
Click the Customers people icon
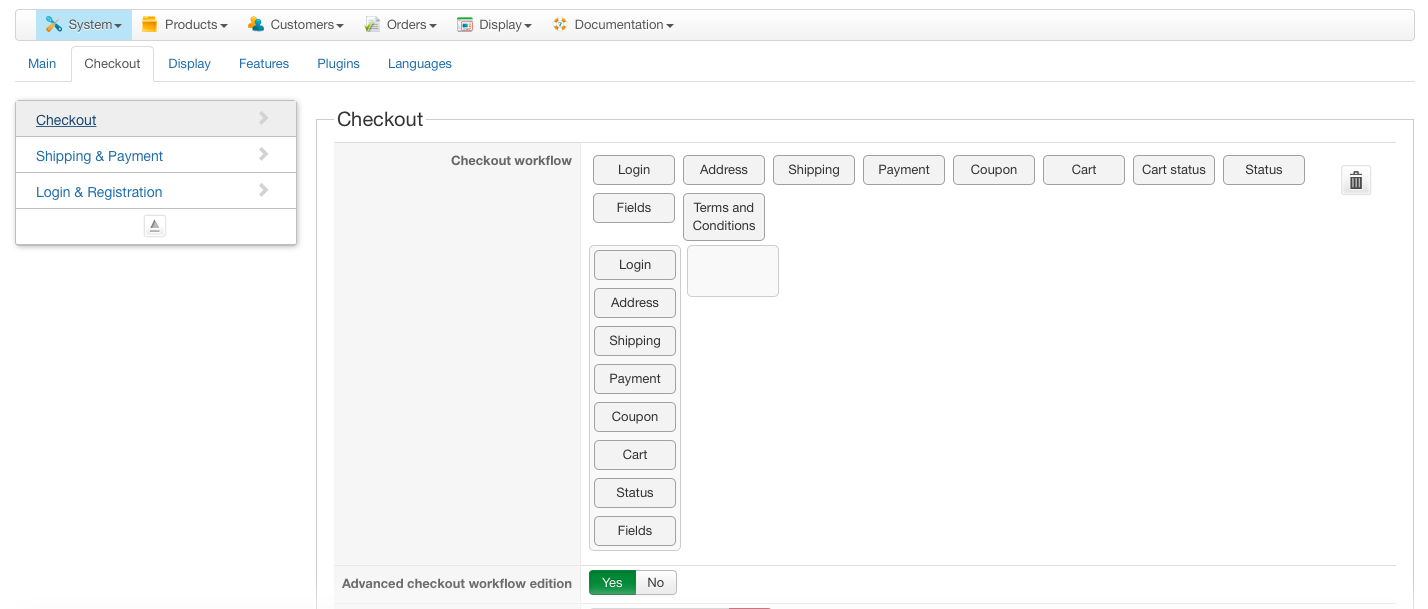coord(256,25)
